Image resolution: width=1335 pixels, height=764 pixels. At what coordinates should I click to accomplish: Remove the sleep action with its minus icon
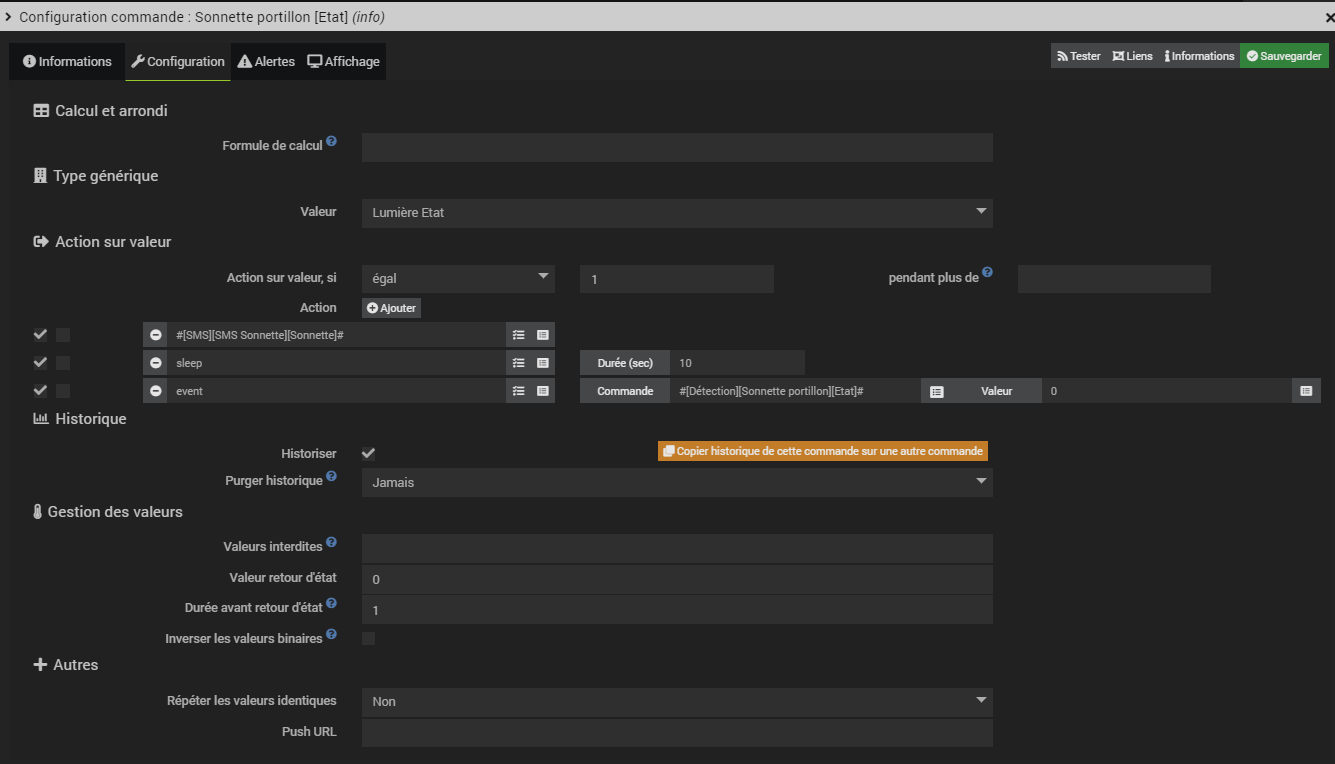tap(156, 363)
